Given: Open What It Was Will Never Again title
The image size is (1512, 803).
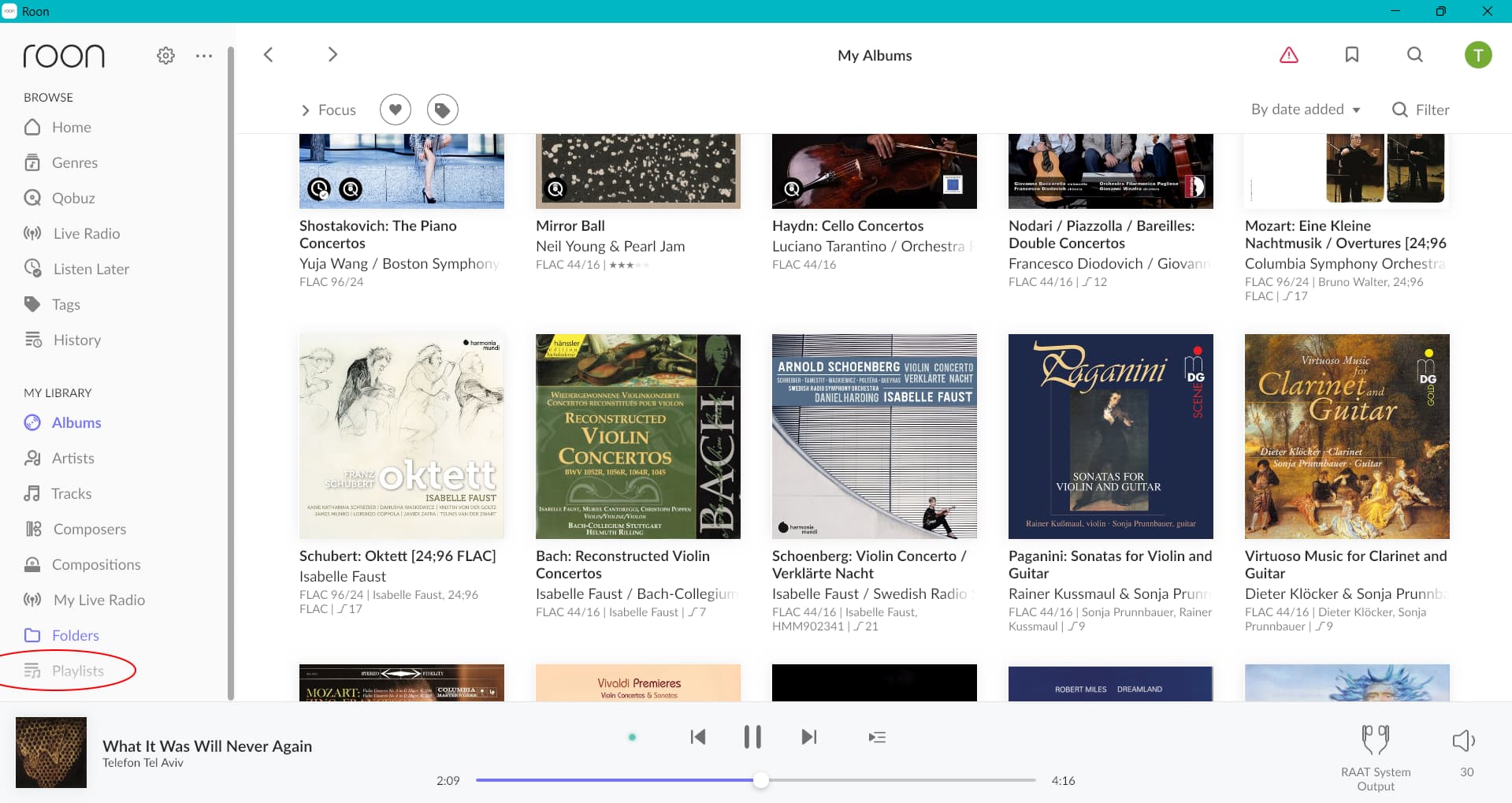Looking at the screenshot, I should coord(207,745).
